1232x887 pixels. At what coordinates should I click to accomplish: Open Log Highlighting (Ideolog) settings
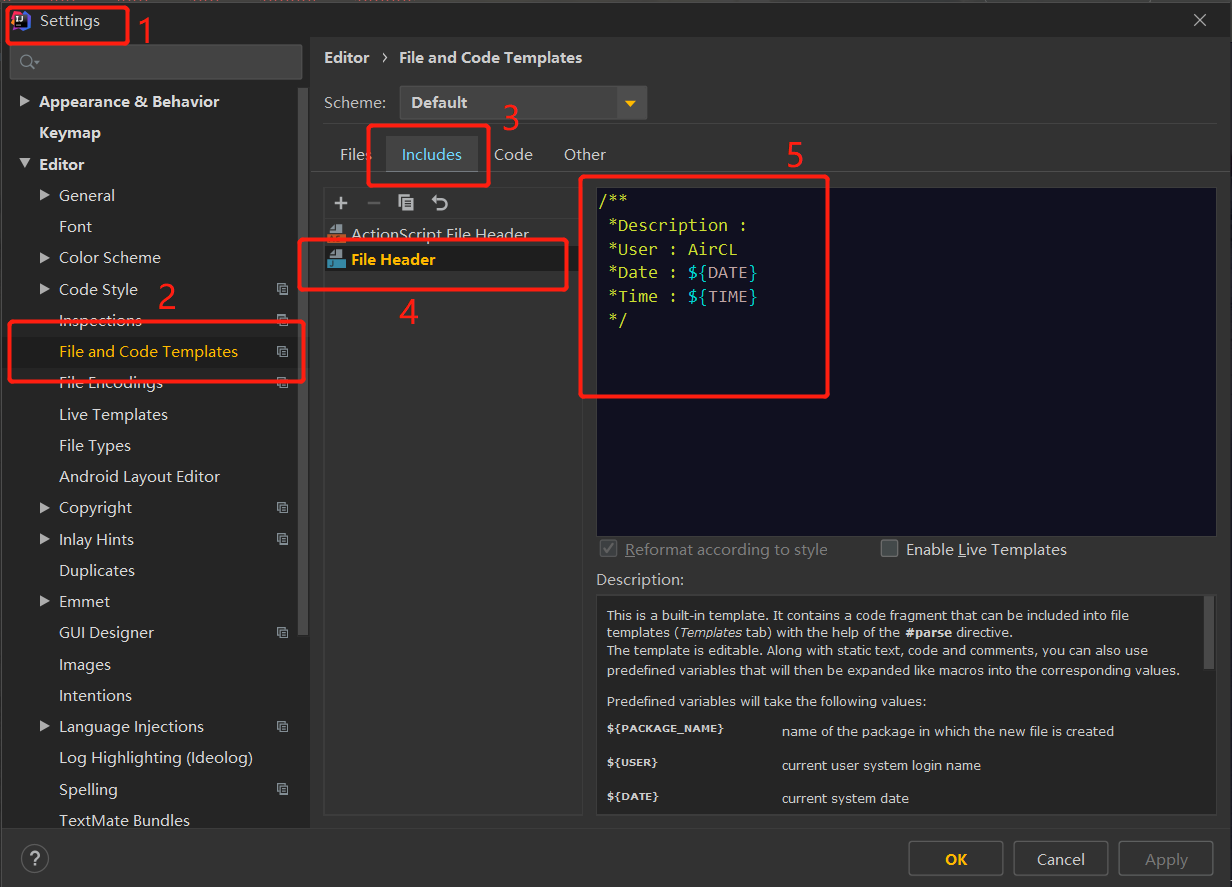(x=156, y=758)
